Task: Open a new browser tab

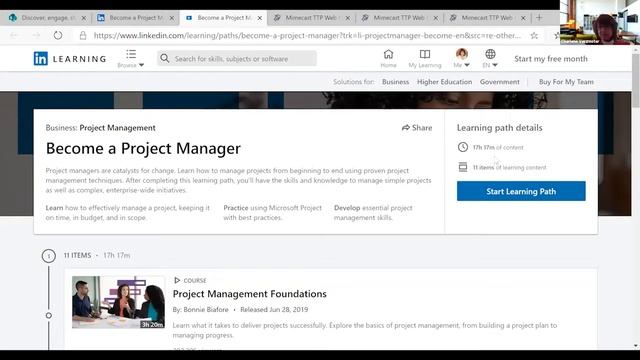Action: tap(539, 18)
